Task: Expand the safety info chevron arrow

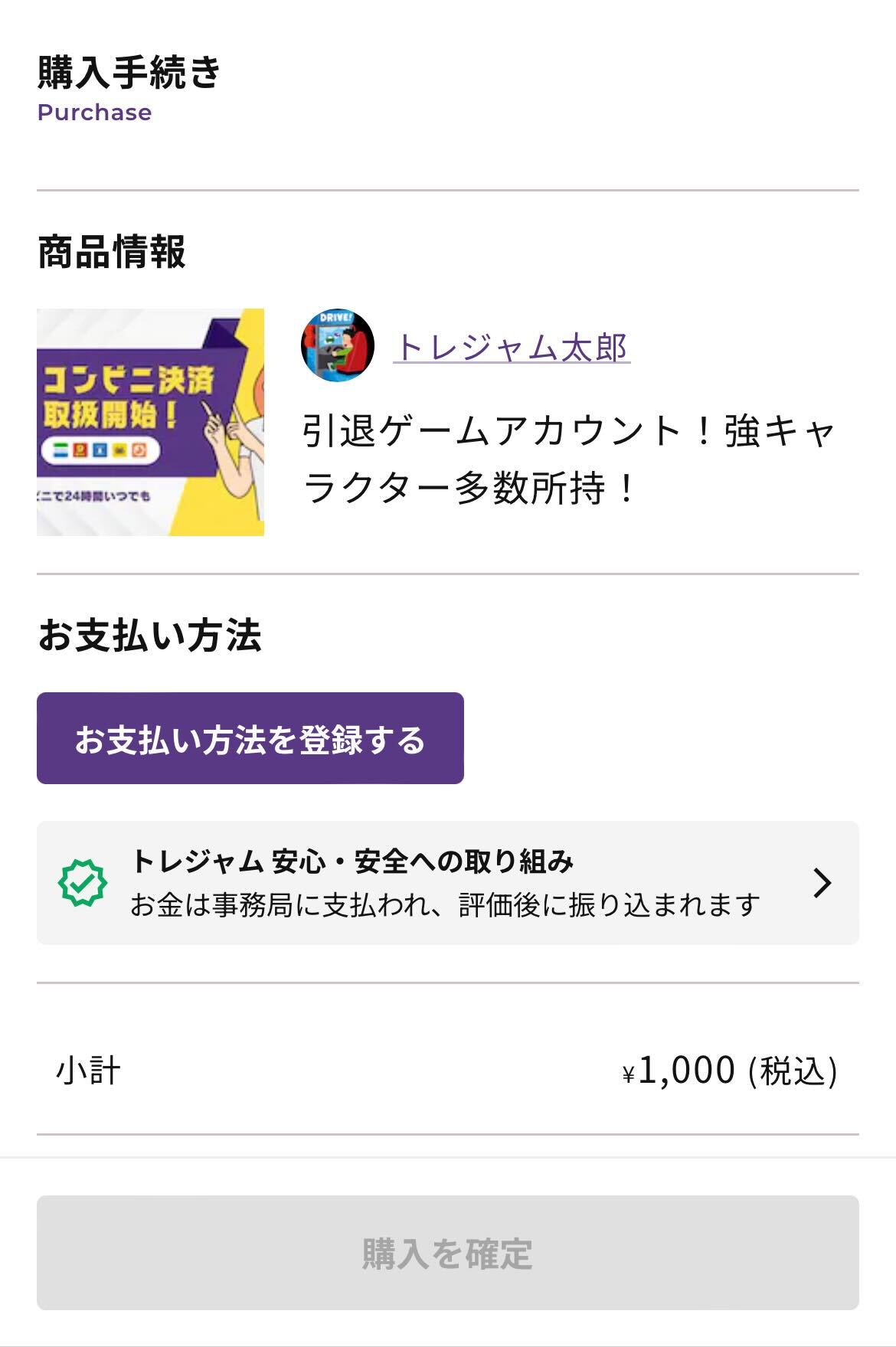Action: click(x=822, y=883)
